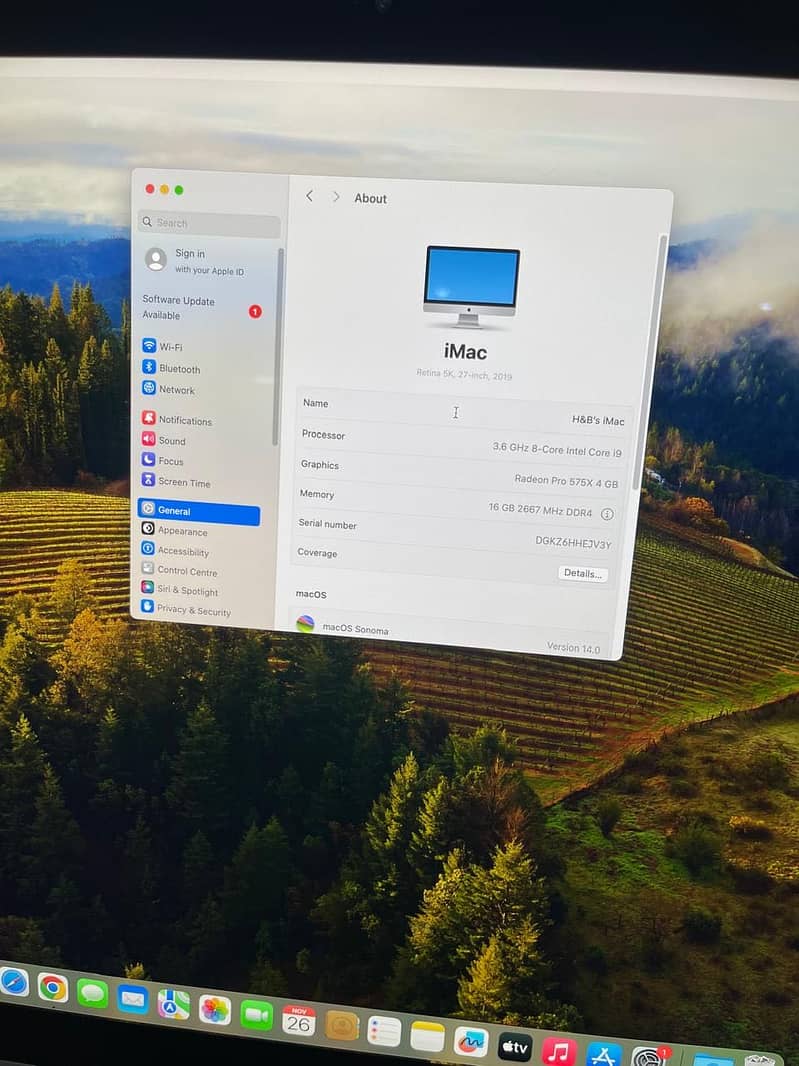The width and height of the screenshot is (799, 1066).
Task: Open Apple TV from the Dock
Action: (515, 1048)
